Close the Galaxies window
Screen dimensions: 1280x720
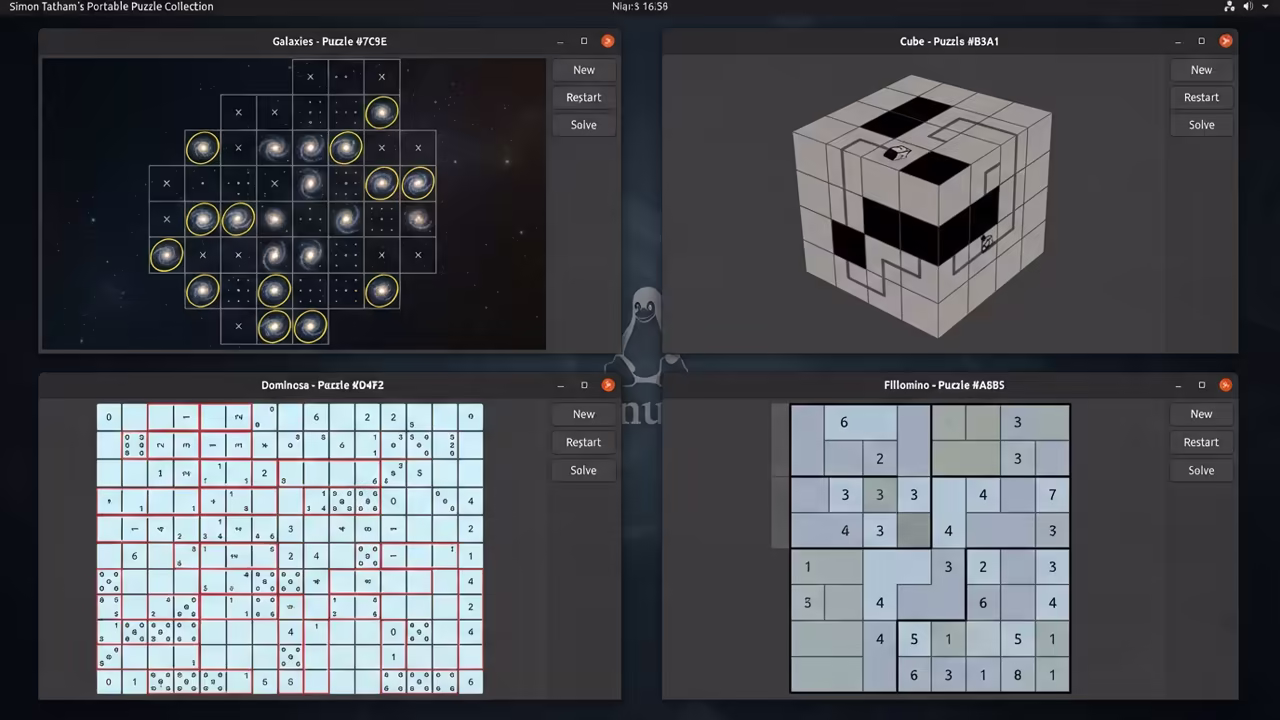coord(607,41)
